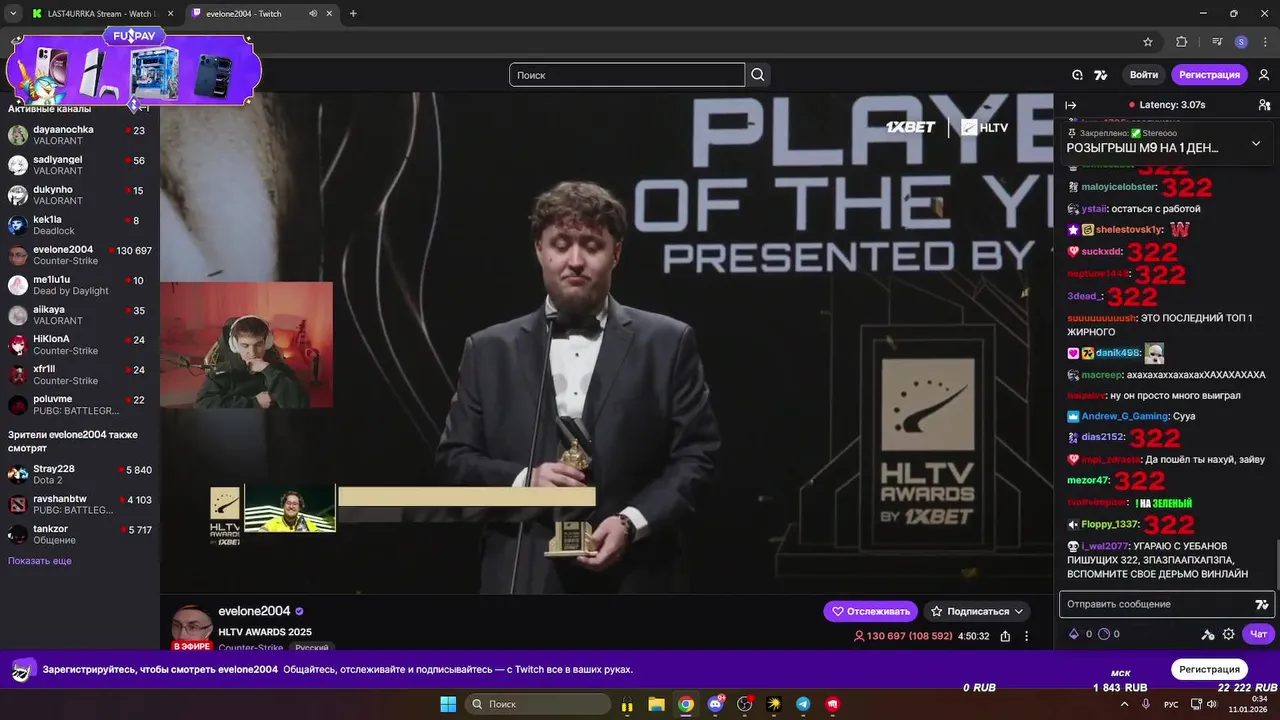
Task: Open the Подписаться subscribe dropdown
Action: [976, 611]
